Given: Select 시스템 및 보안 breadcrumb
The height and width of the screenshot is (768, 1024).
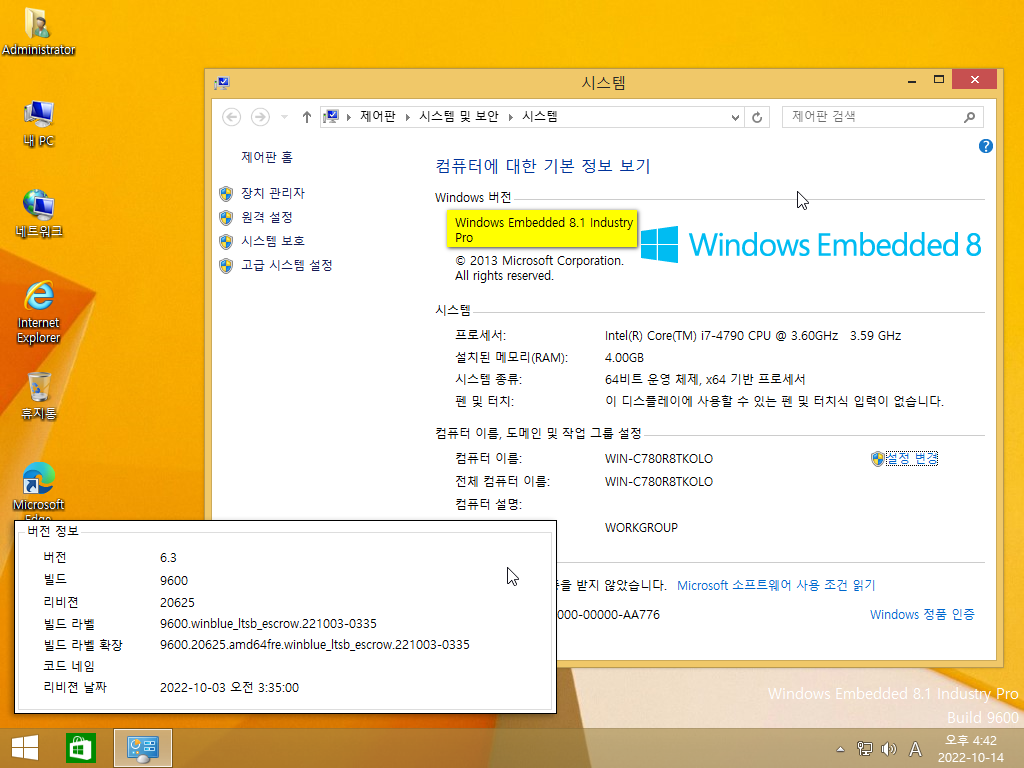Looking at the screenshot, I should [x=458, y=117].
